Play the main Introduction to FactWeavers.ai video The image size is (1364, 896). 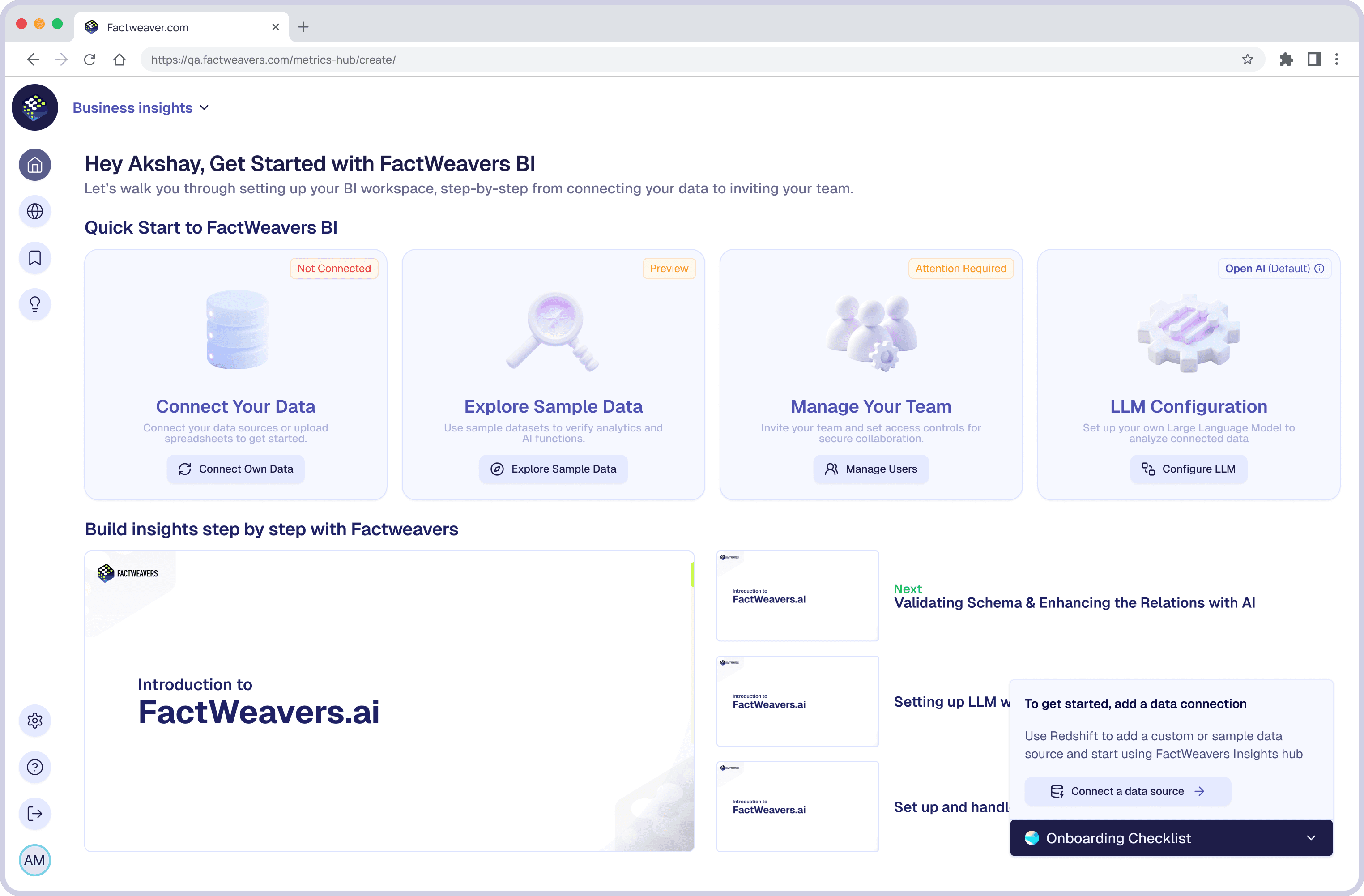(x=390, y=701)
